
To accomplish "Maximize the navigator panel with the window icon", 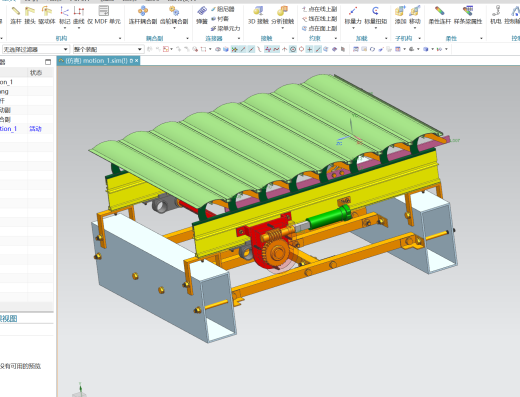I will click(48, 62).
